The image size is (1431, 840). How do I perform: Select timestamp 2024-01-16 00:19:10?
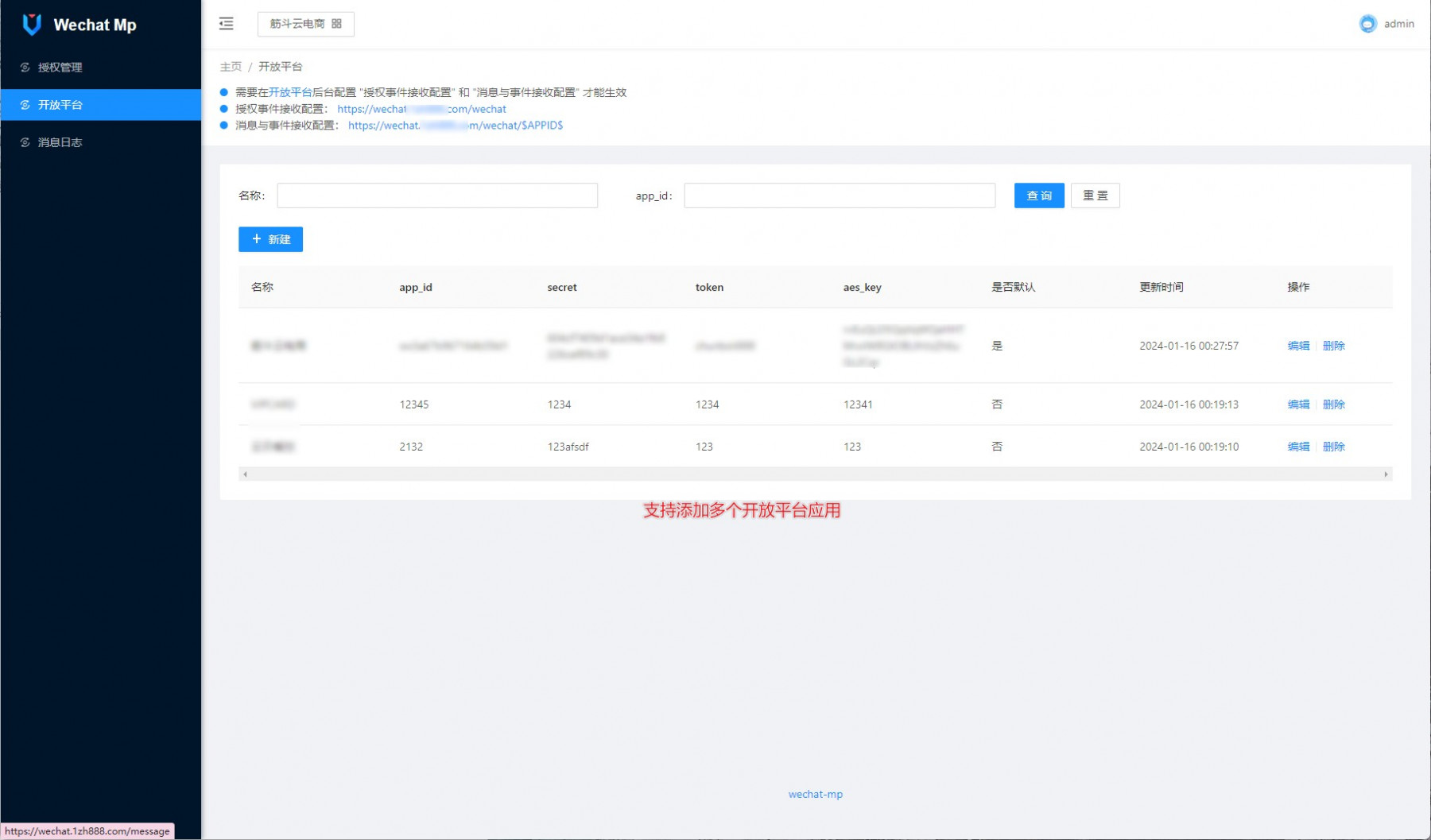coord(1189,447)
